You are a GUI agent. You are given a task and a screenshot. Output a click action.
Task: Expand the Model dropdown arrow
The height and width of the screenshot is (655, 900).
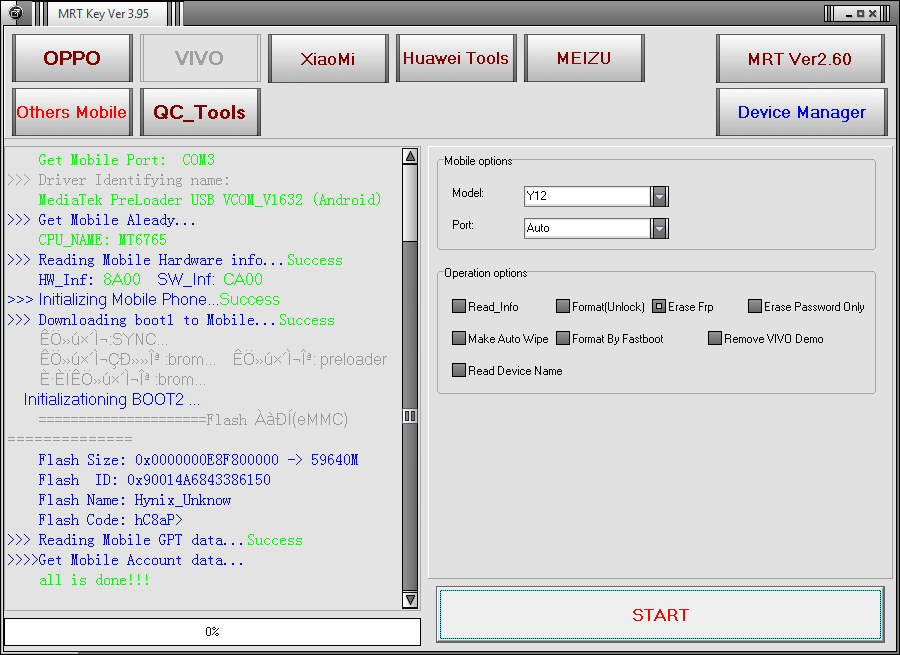660,196
